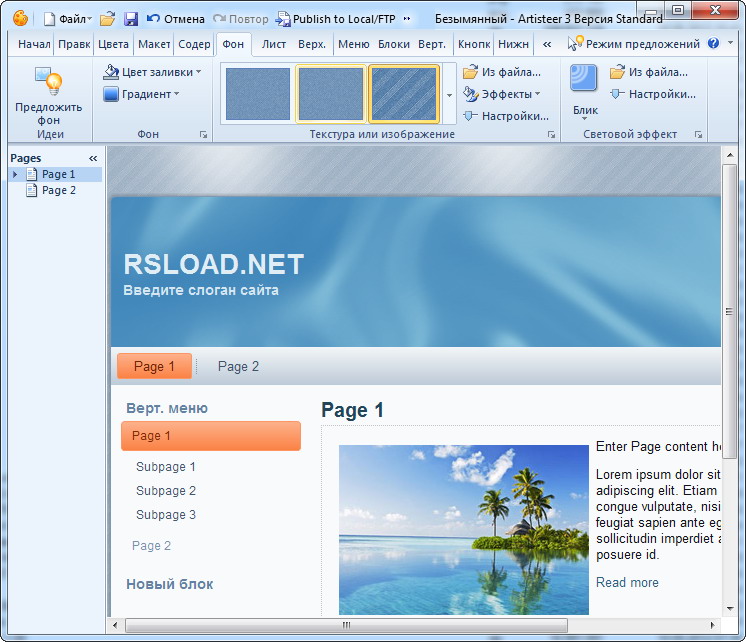Open the Блоки ribbon tab

coord(394,44)
